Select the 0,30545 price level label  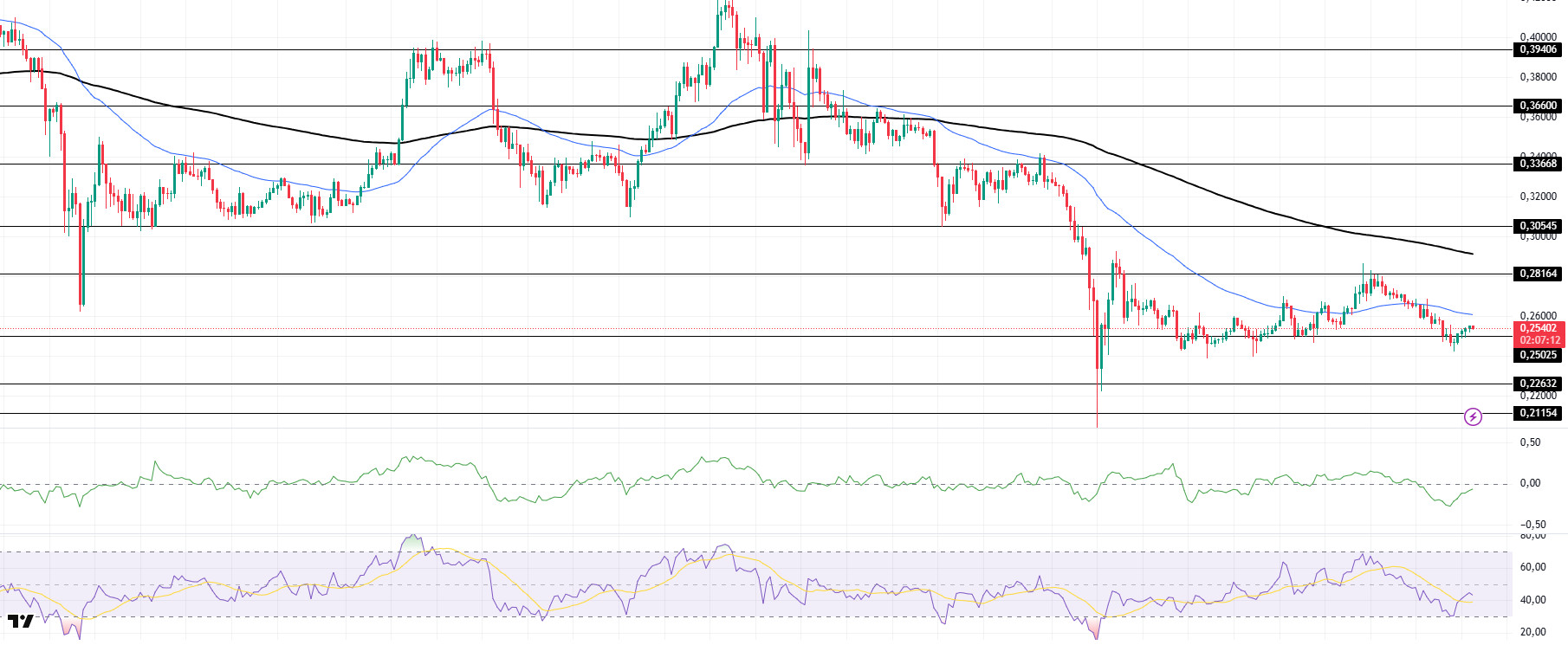(x=1539, y=226)
